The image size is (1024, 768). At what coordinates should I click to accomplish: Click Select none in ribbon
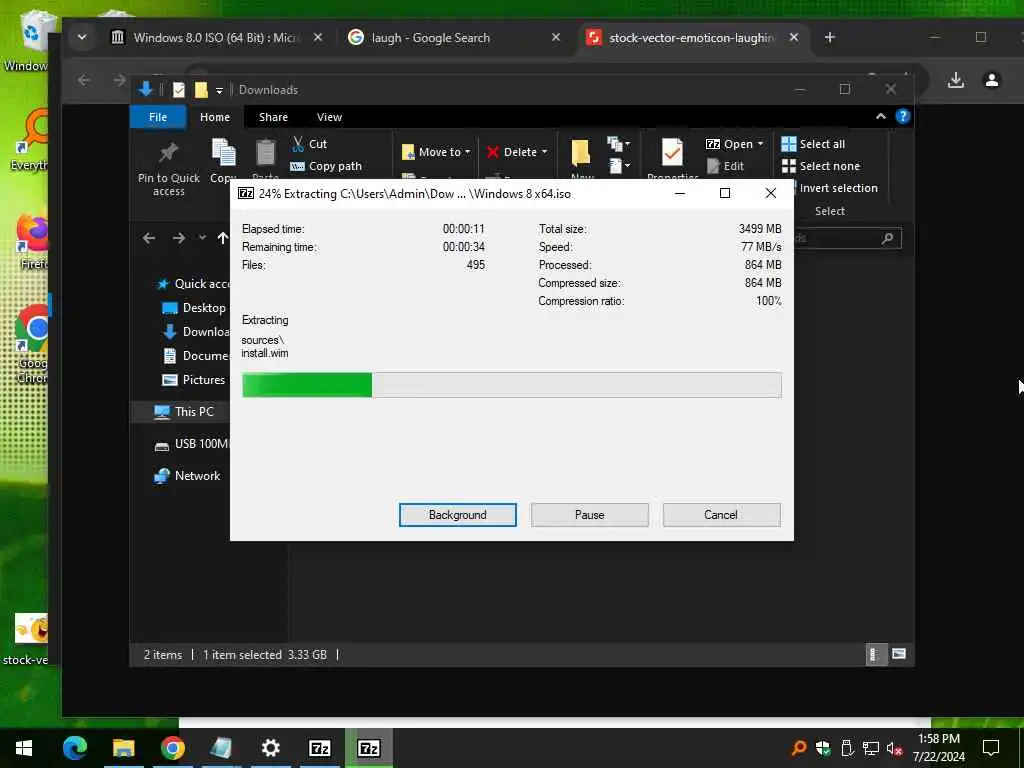point(821,166)
